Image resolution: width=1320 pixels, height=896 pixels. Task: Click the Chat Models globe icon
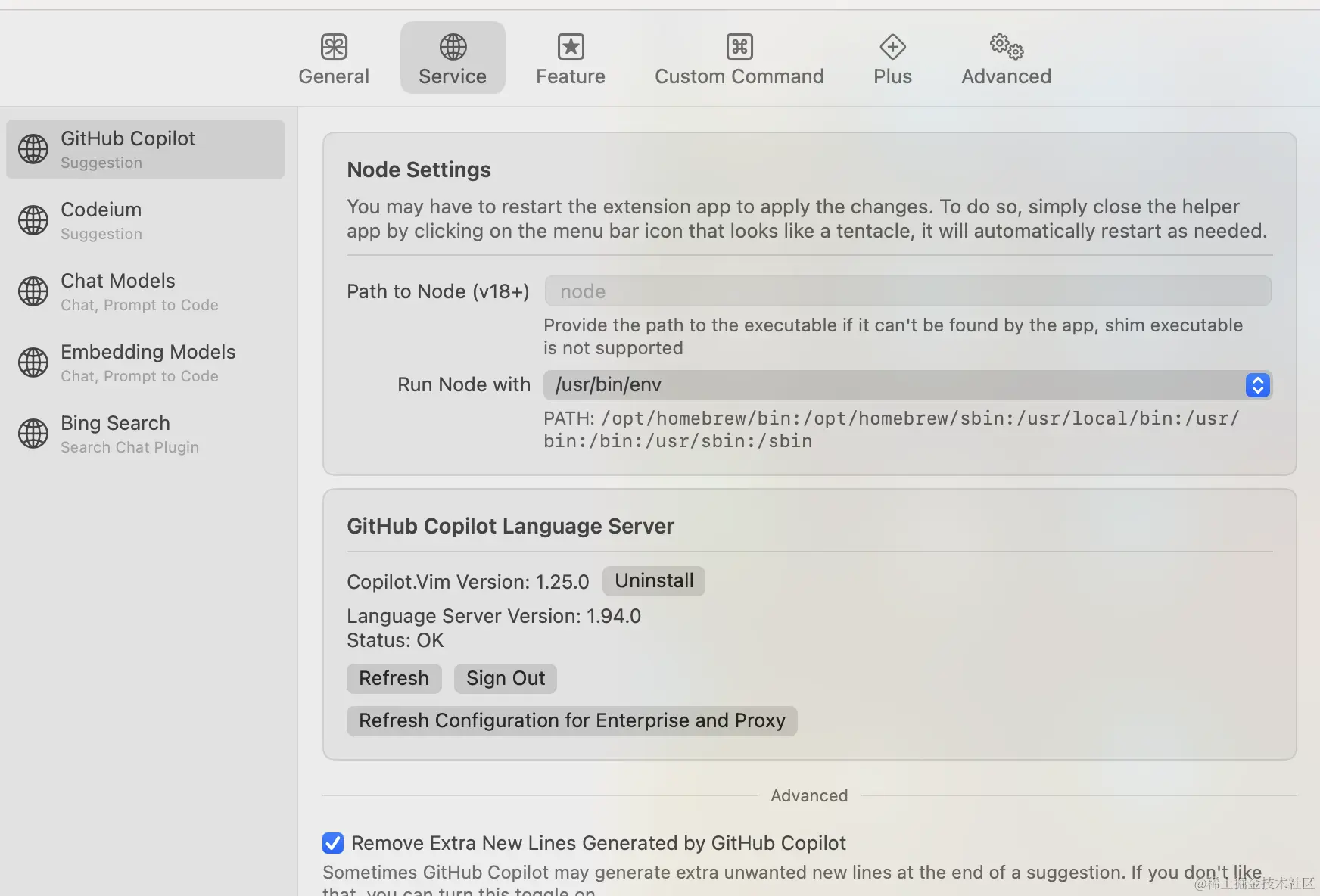pyautogui.click(x=33, y=291)
